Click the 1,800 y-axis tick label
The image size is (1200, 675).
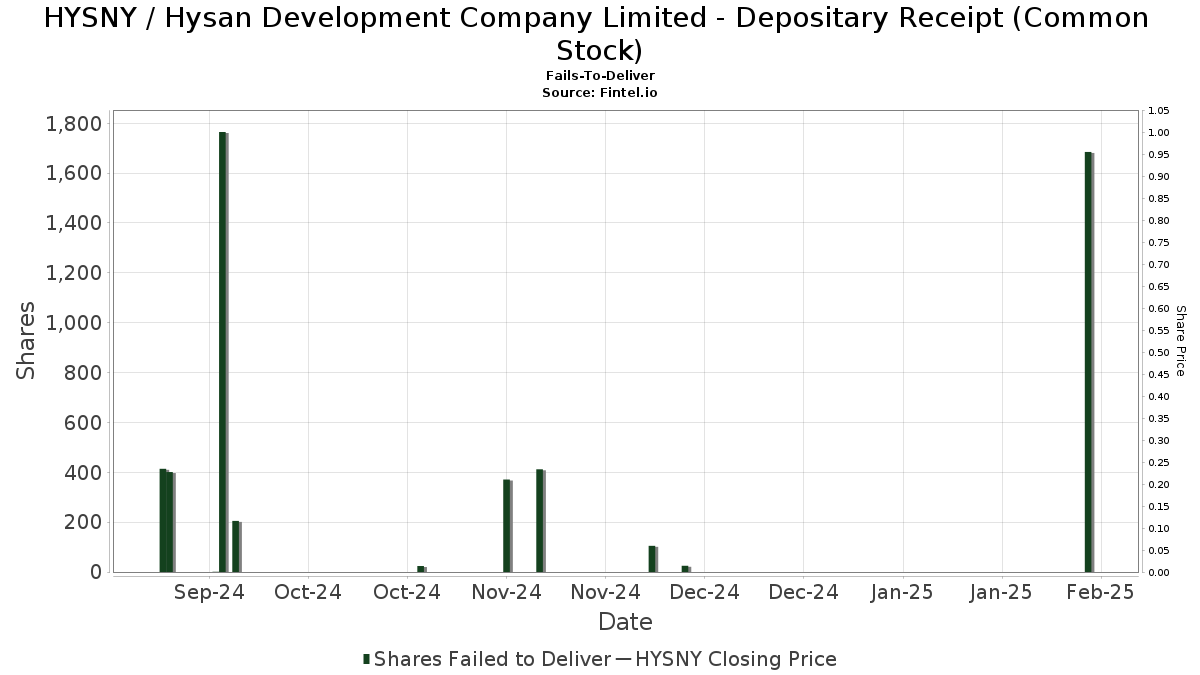[74, 124]
